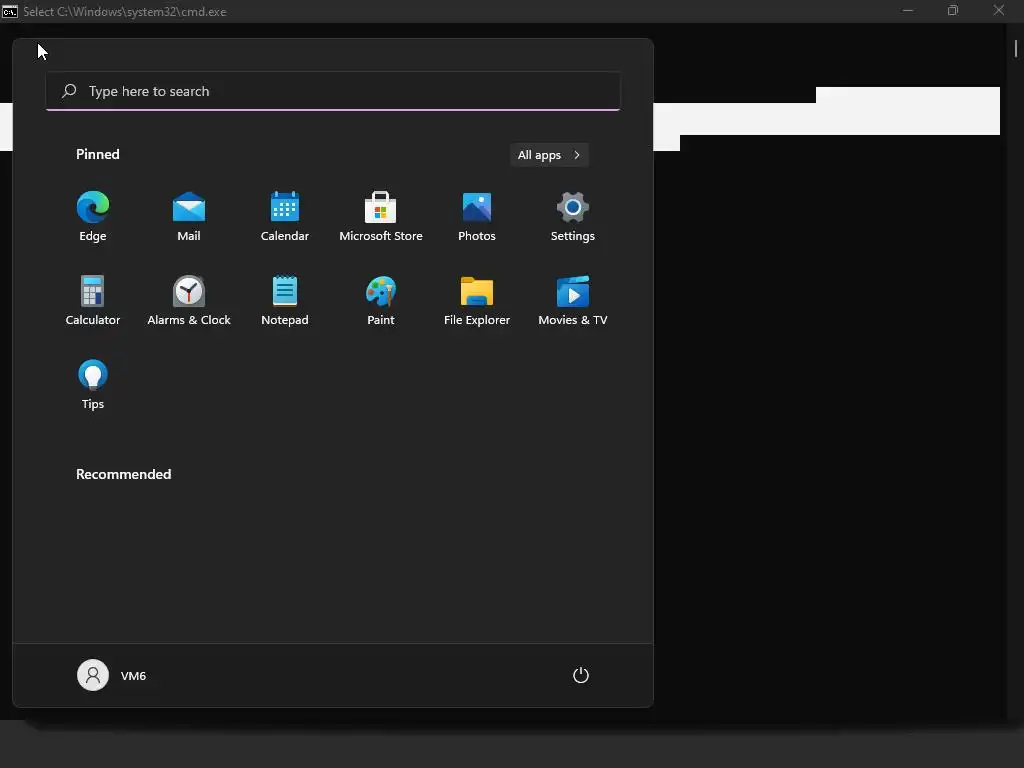
Task: Open the Edge browser from Pinned
Action: coord(93,217)
